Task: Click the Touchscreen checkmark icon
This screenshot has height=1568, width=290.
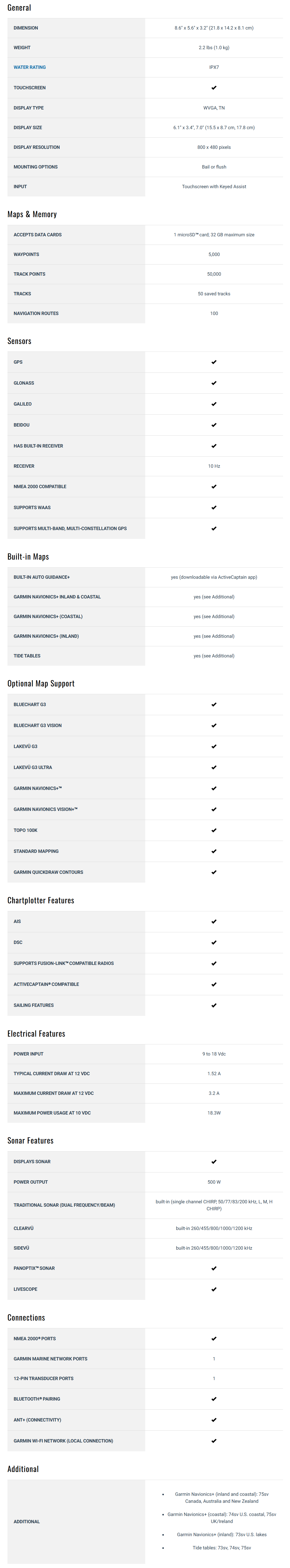Action: [x=214, y=88]
